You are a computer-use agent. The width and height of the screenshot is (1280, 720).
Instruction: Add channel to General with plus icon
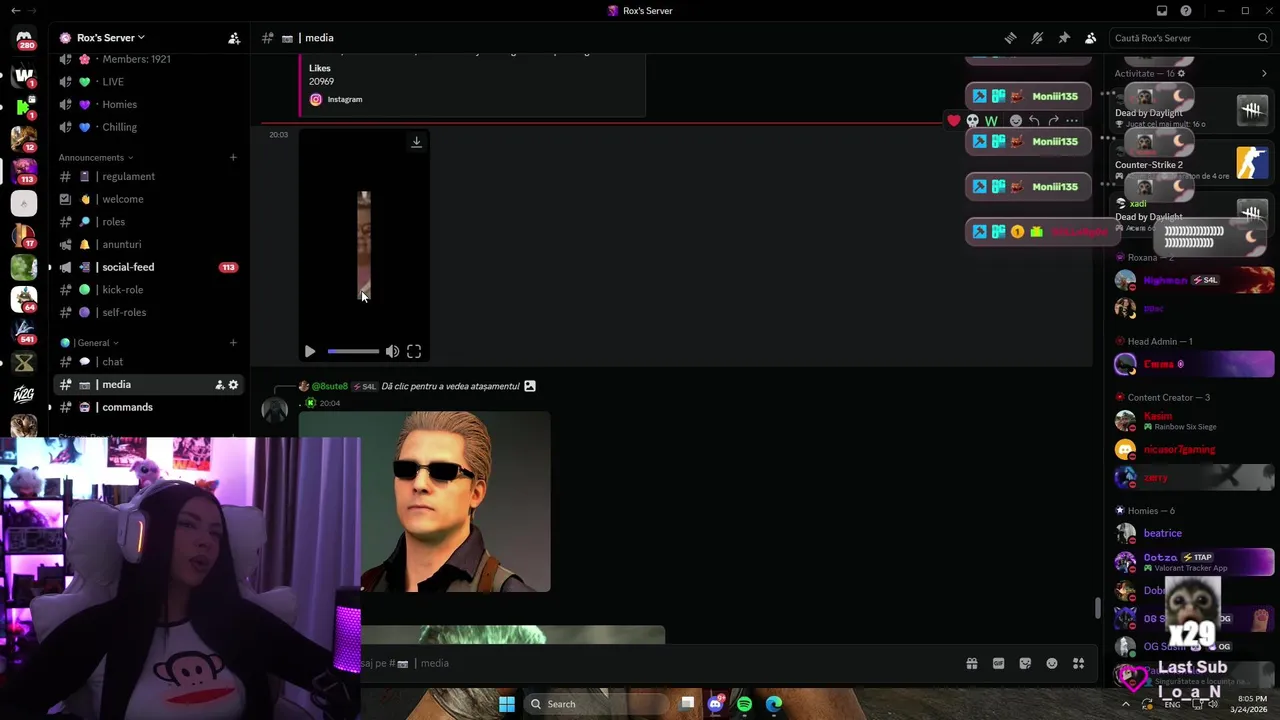(233, 343)
